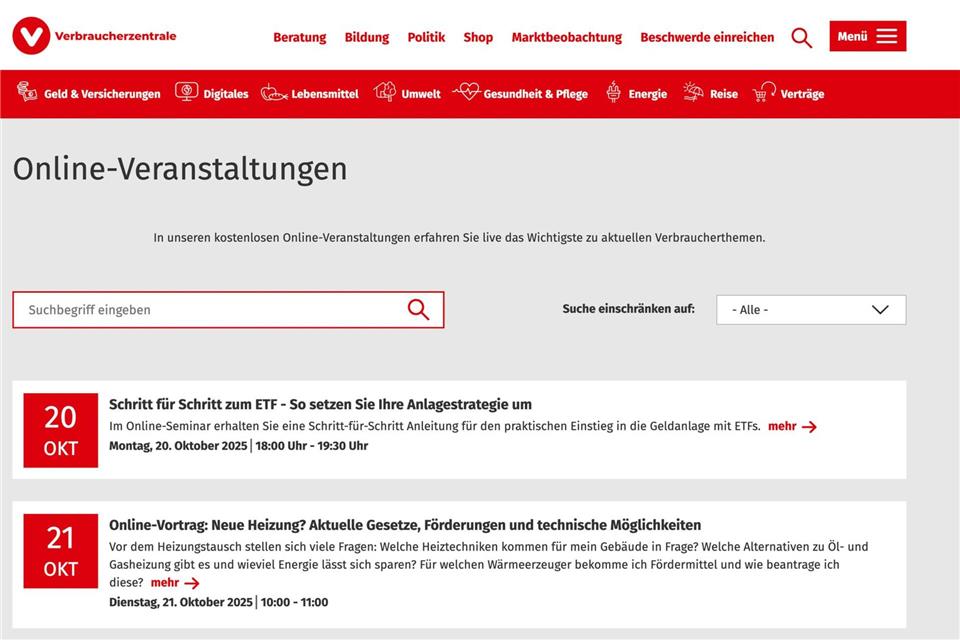This screenshot has width=960, height=640.
Task: Click the Geld & Versicherungen piggy bank icon
Action: 27,93
